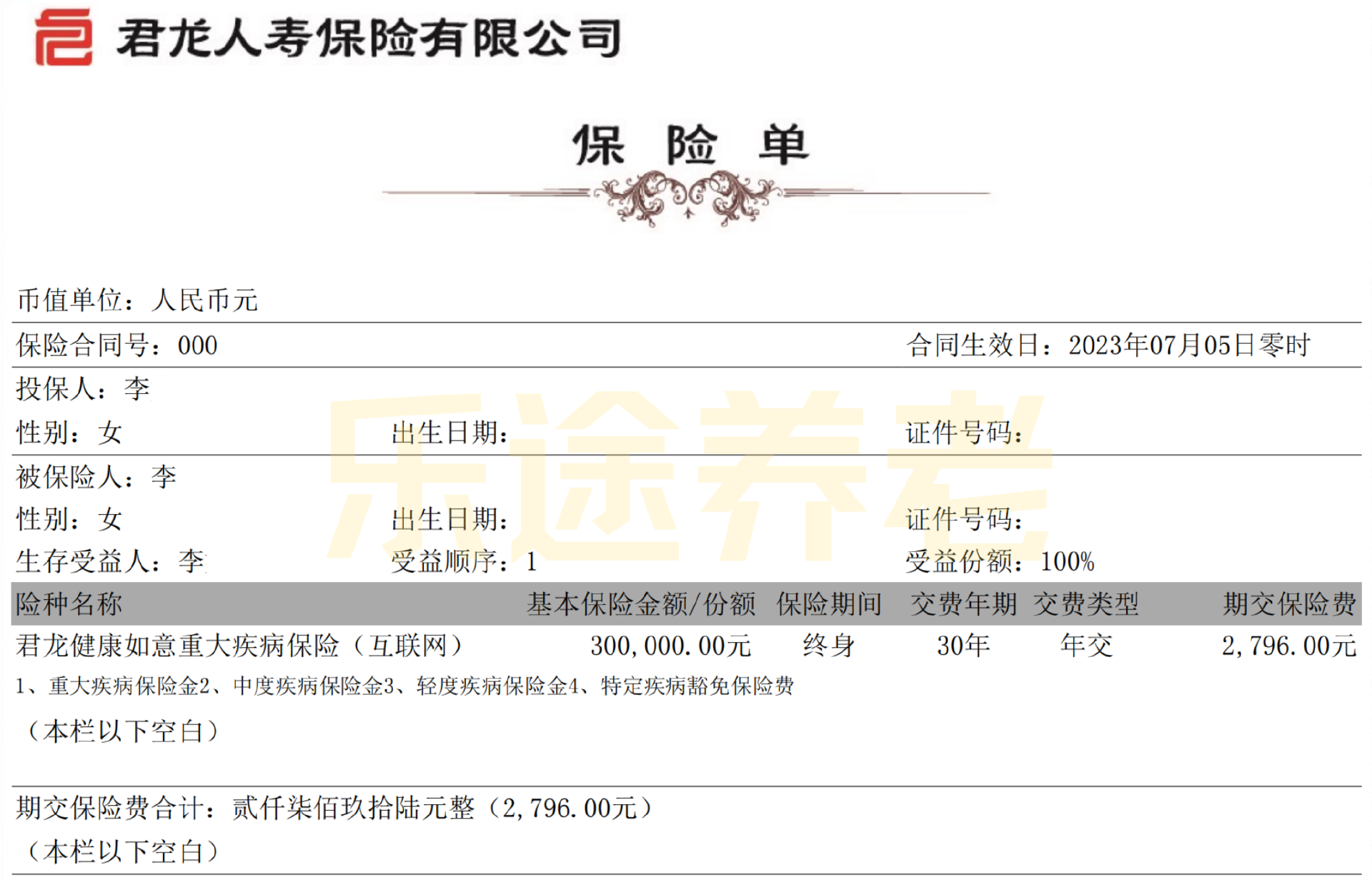
Task: Click 出生日期 label in 被保险人 section
Action: coord(449,519)
